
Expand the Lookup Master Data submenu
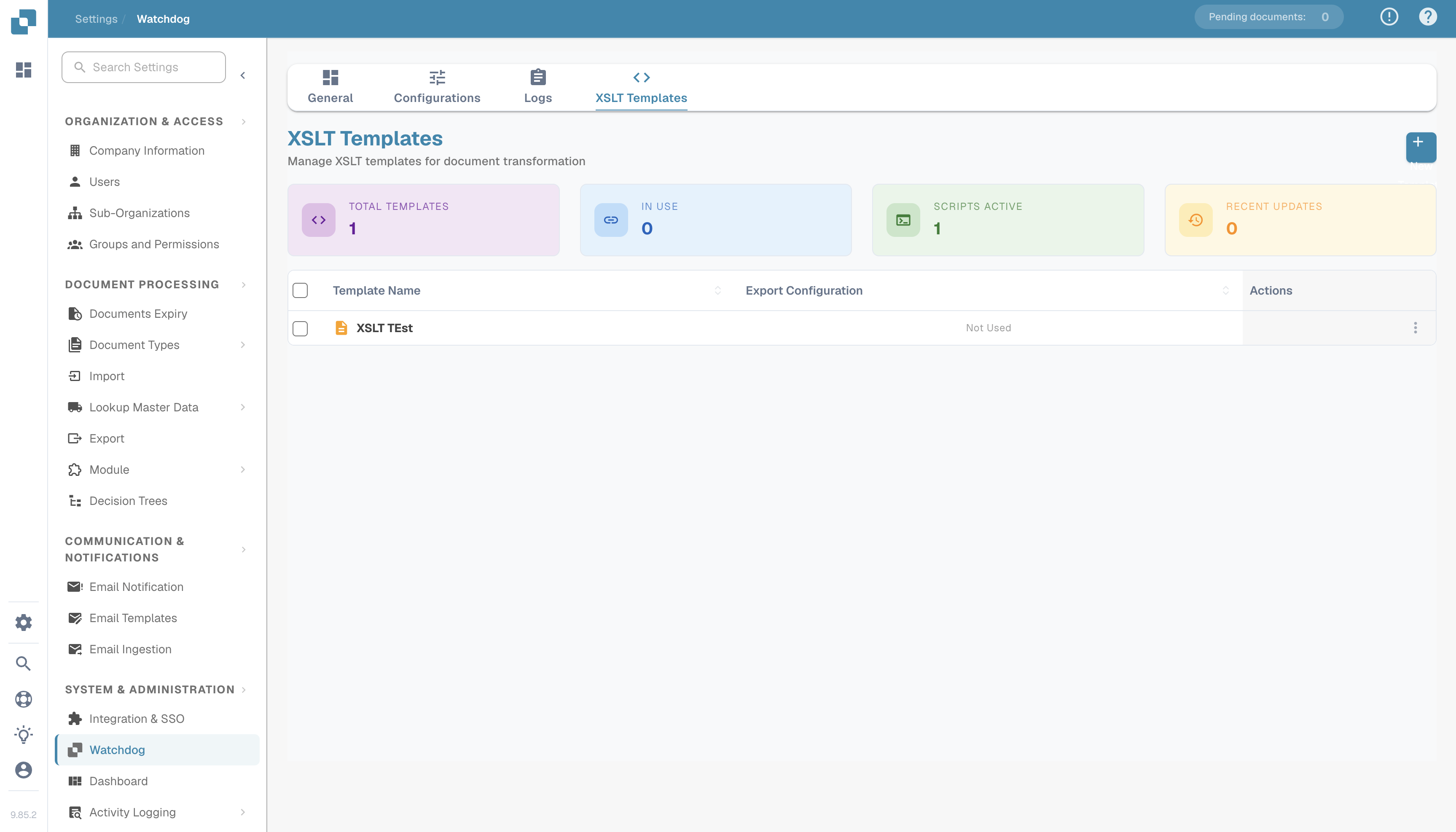click(x=243, y=407)
